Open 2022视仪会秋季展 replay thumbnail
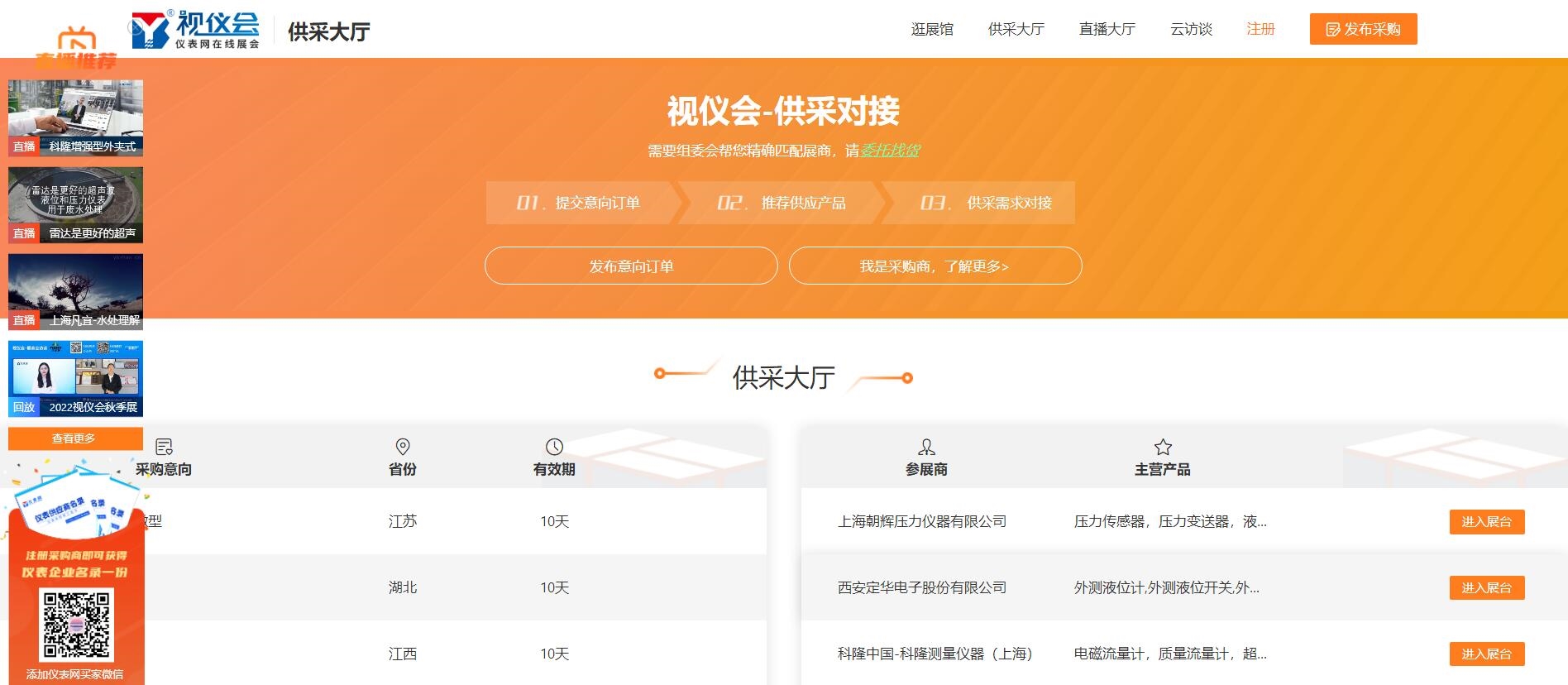1568x685 pixels. 75,378
